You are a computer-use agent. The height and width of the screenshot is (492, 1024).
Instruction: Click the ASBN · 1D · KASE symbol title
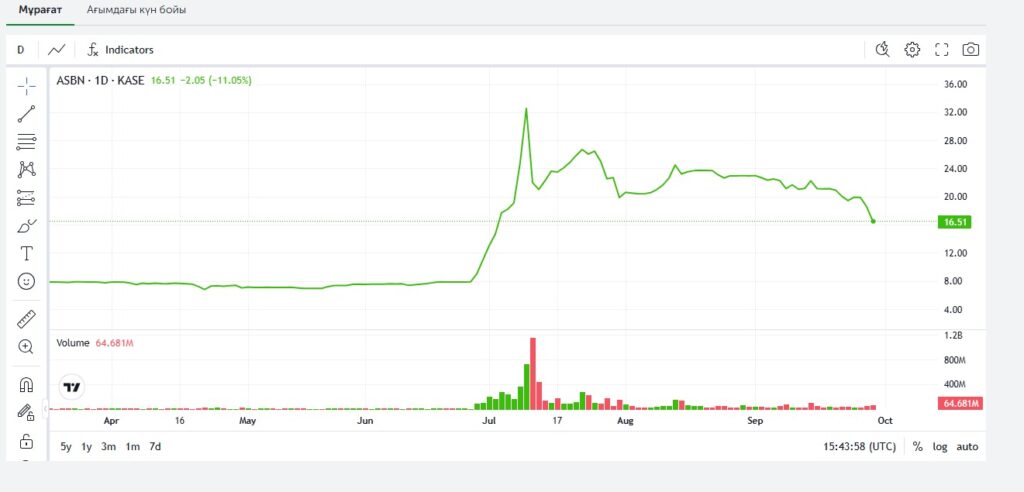[x=101, y=80]
